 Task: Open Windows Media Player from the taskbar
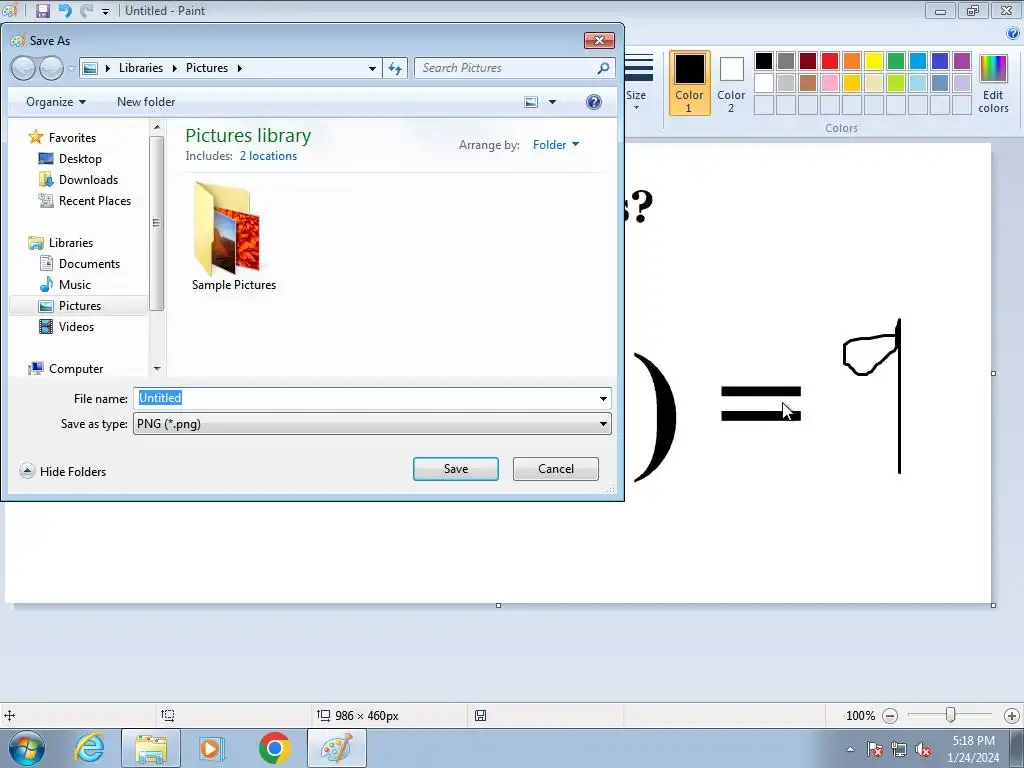(x=211, y=748)
